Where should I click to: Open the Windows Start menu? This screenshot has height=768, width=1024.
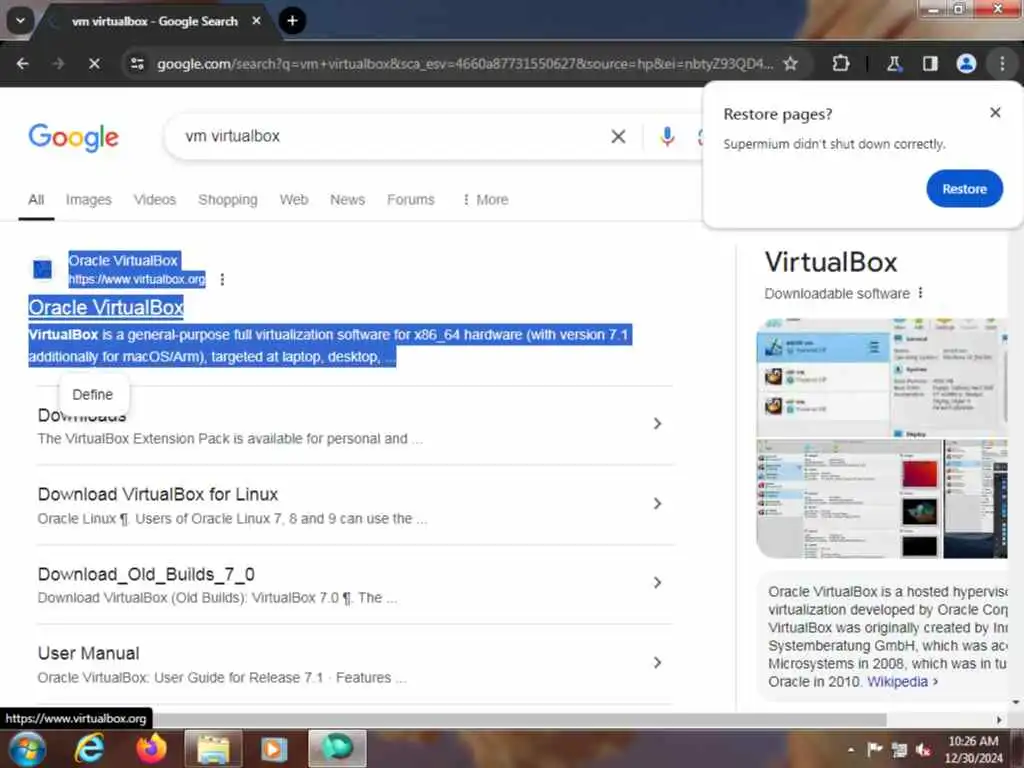(27, 748)
